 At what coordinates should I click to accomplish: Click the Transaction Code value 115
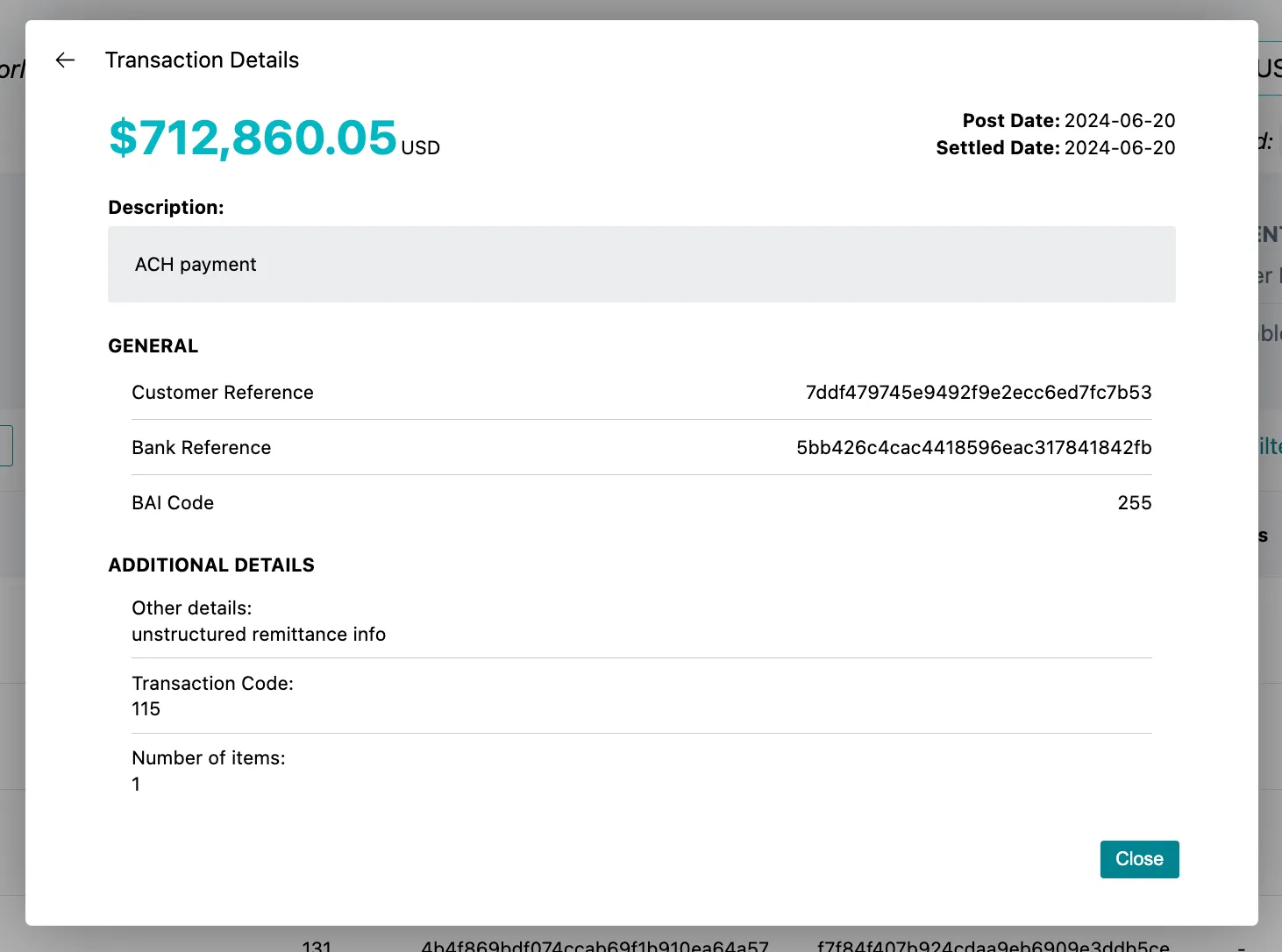click(146, 709)
